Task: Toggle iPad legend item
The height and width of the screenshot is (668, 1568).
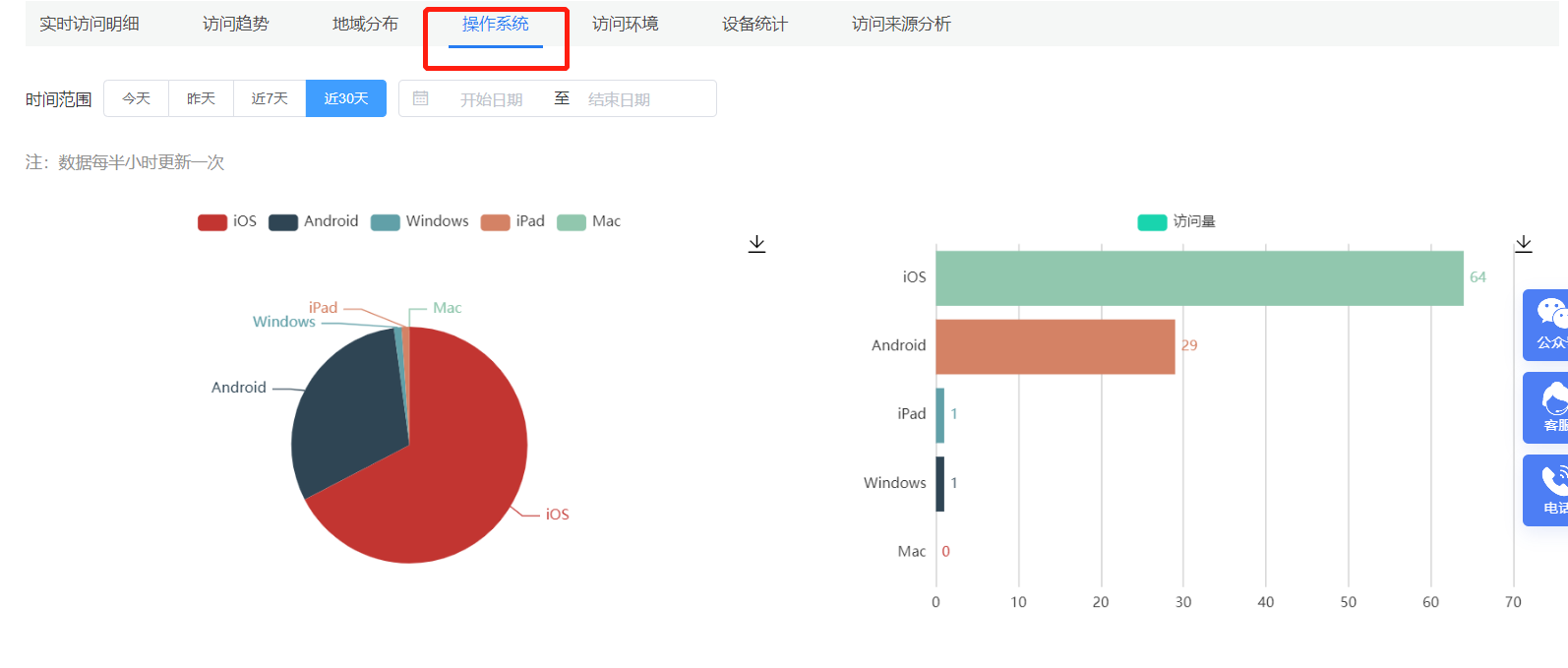Action: [x=513, y=221]
